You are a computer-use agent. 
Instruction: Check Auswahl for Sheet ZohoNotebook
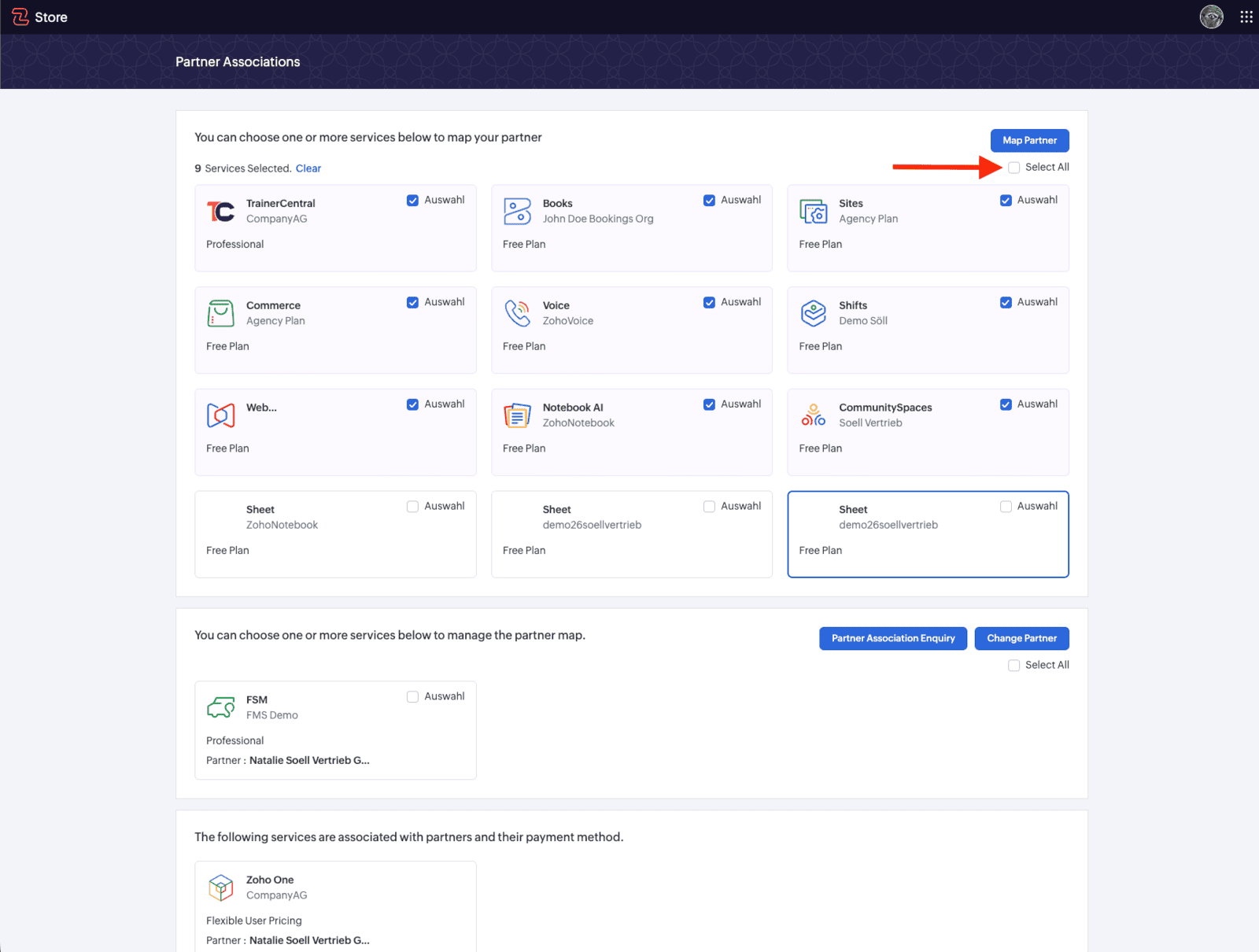click(x=412, y=507)
